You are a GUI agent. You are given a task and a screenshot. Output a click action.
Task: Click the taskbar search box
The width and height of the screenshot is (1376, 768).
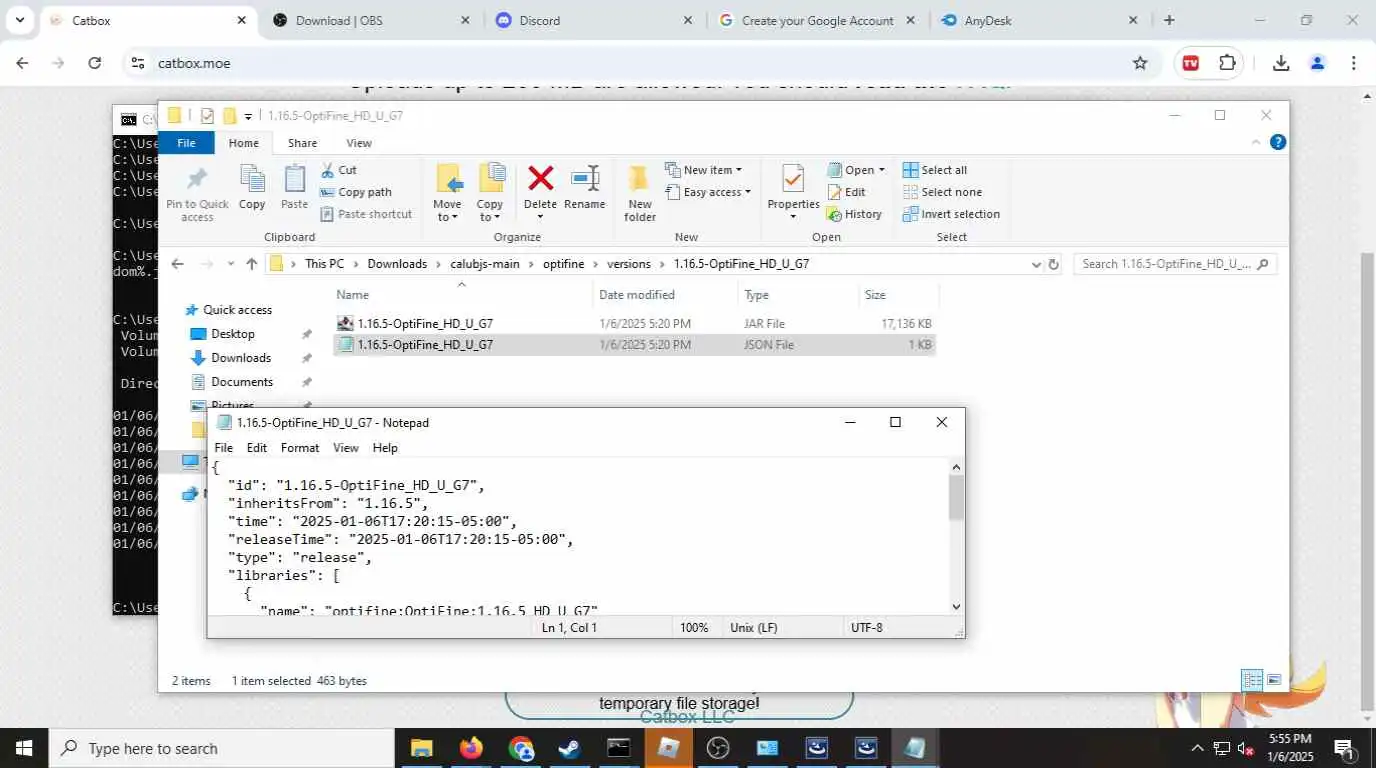click(221, 748)
